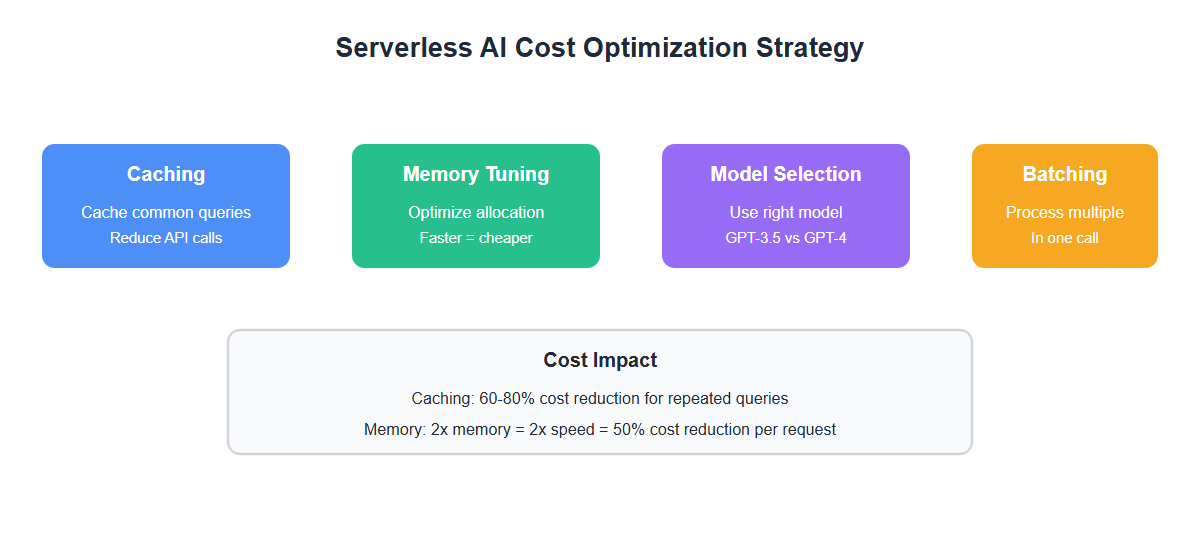Viewport: 1200px width, 536px height.
Task: Click the caching 60-80% cost reduction line
Action: point(600,398)
